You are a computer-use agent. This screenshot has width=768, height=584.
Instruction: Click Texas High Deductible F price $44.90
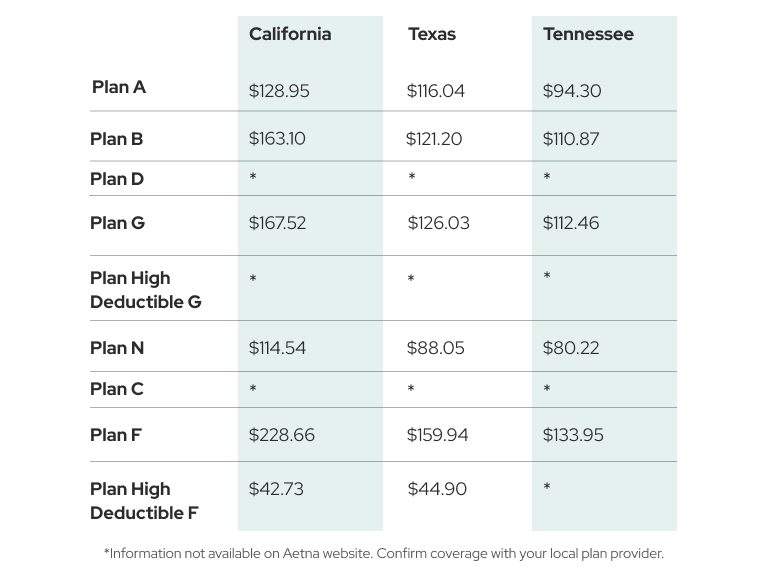437,489
